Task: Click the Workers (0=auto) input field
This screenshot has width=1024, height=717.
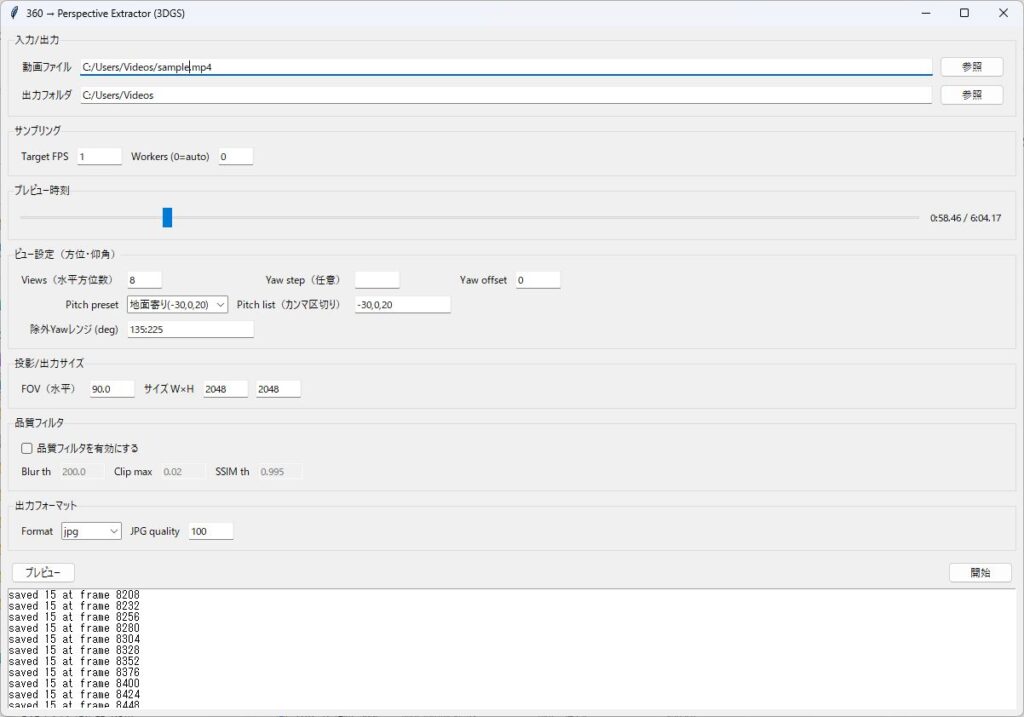Action: pos(235,157)
